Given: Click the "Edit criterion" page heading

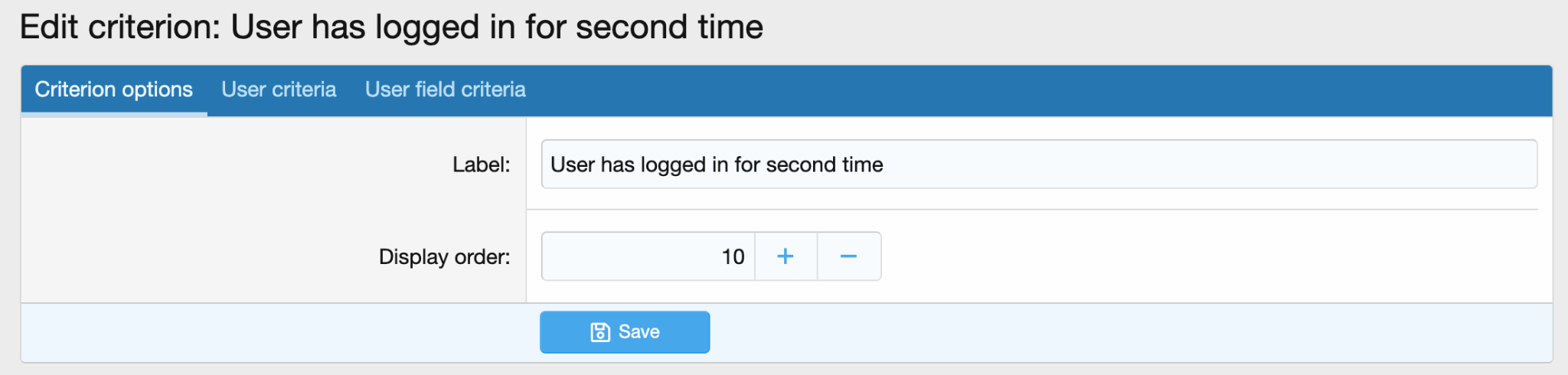Looking at the screenshot, I should (x=391, y=28).
